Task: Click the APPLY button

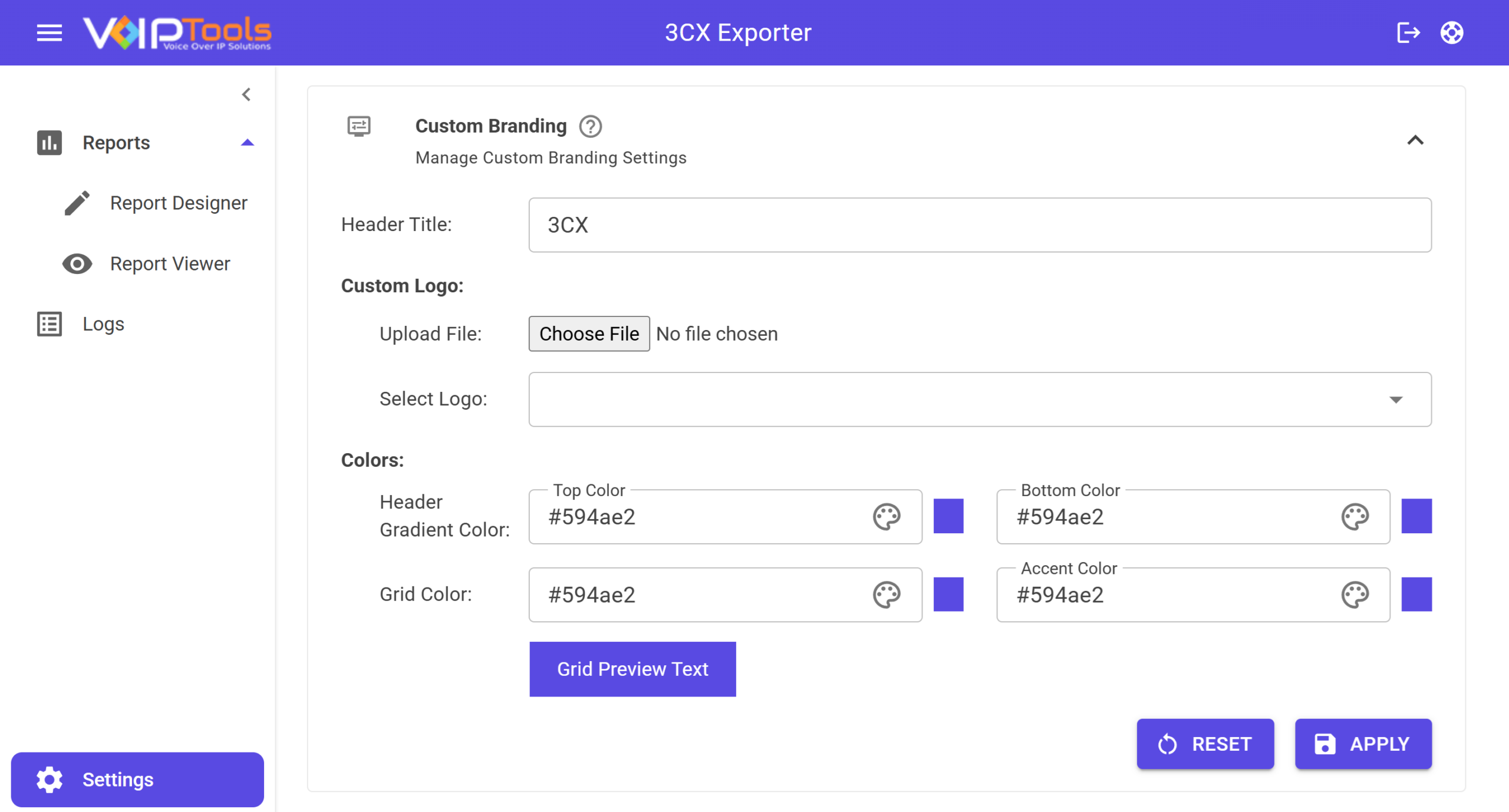Action: (x=1363, y=744)
